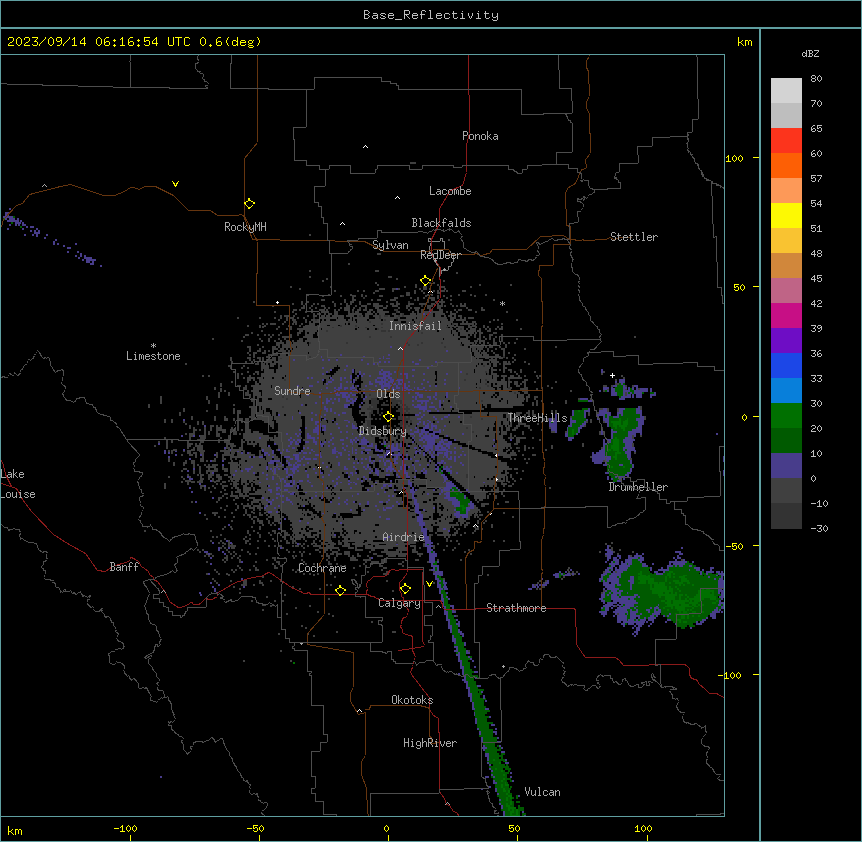The width and height of the screenshot is (862, 842).
Task: Click the 100 tick label on the right axis
Action: pyautogui.click(x=734, y=158)
